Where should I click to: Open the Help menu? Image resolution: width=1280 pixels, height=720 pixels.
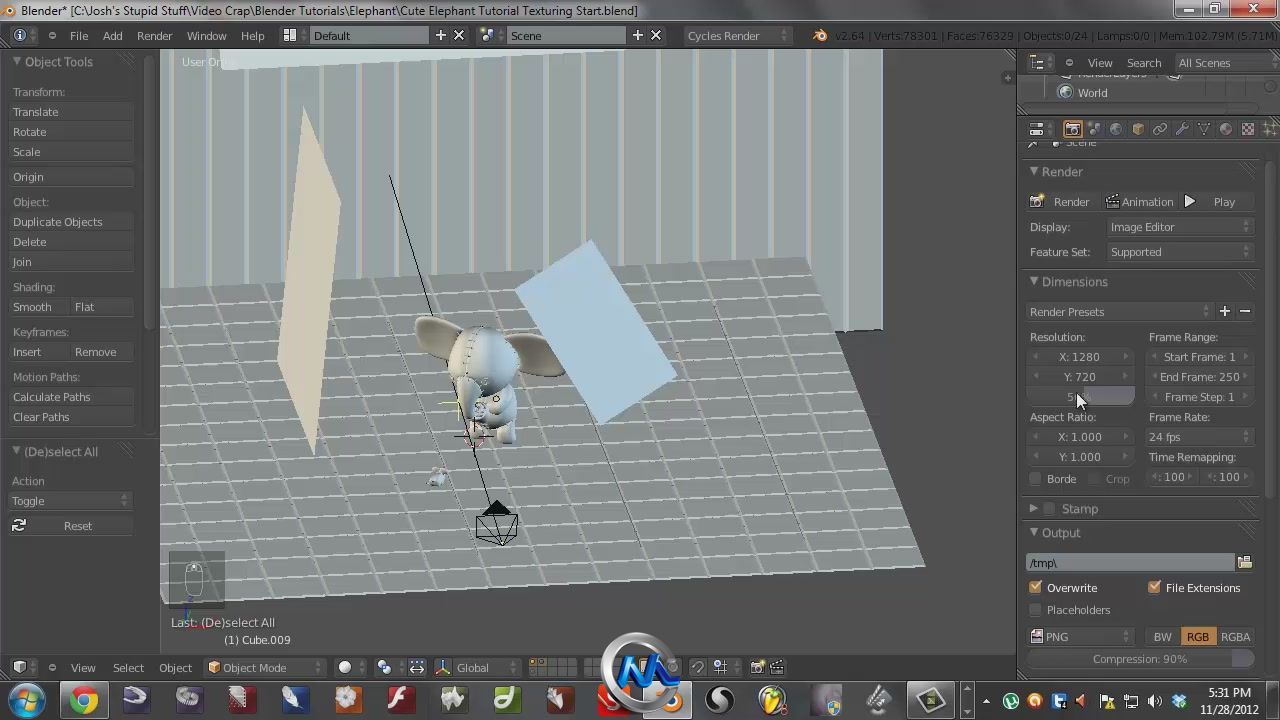coord(252,35)
